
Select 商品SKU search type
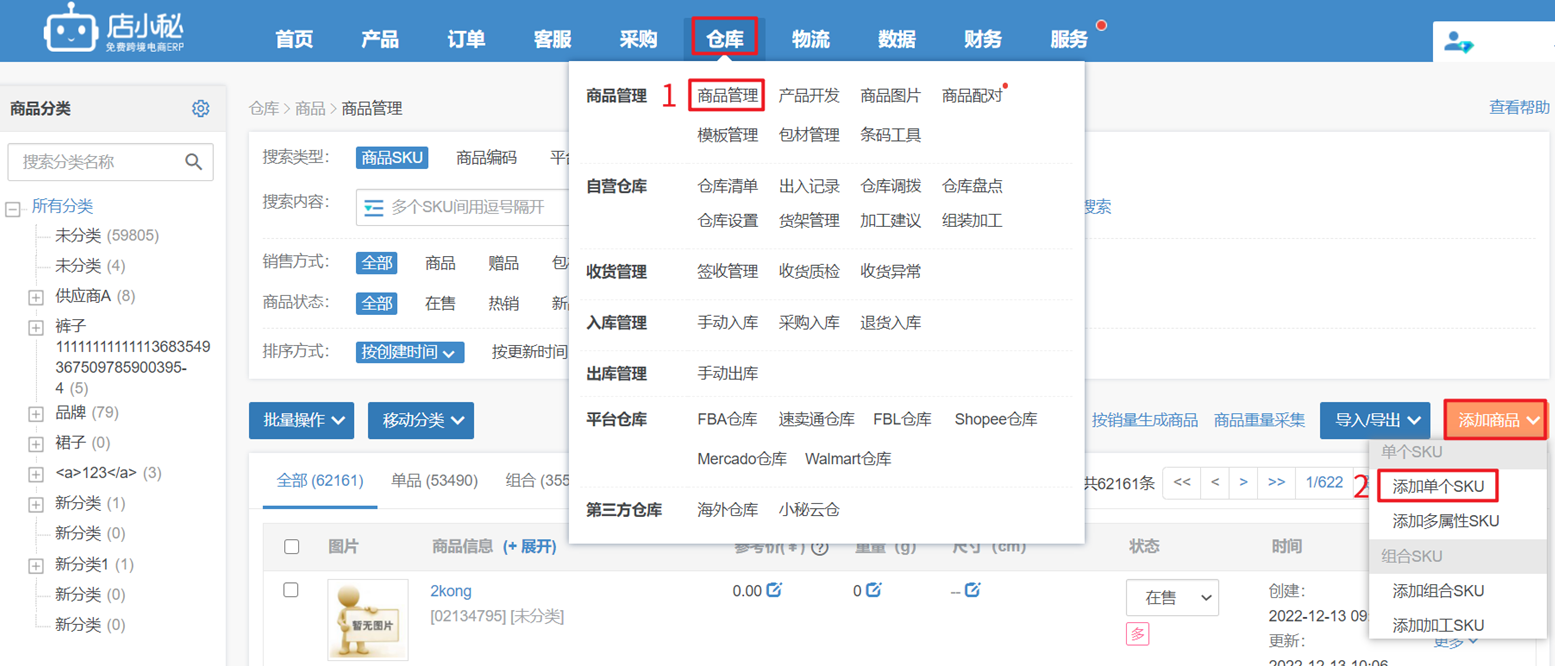[392, 158]
